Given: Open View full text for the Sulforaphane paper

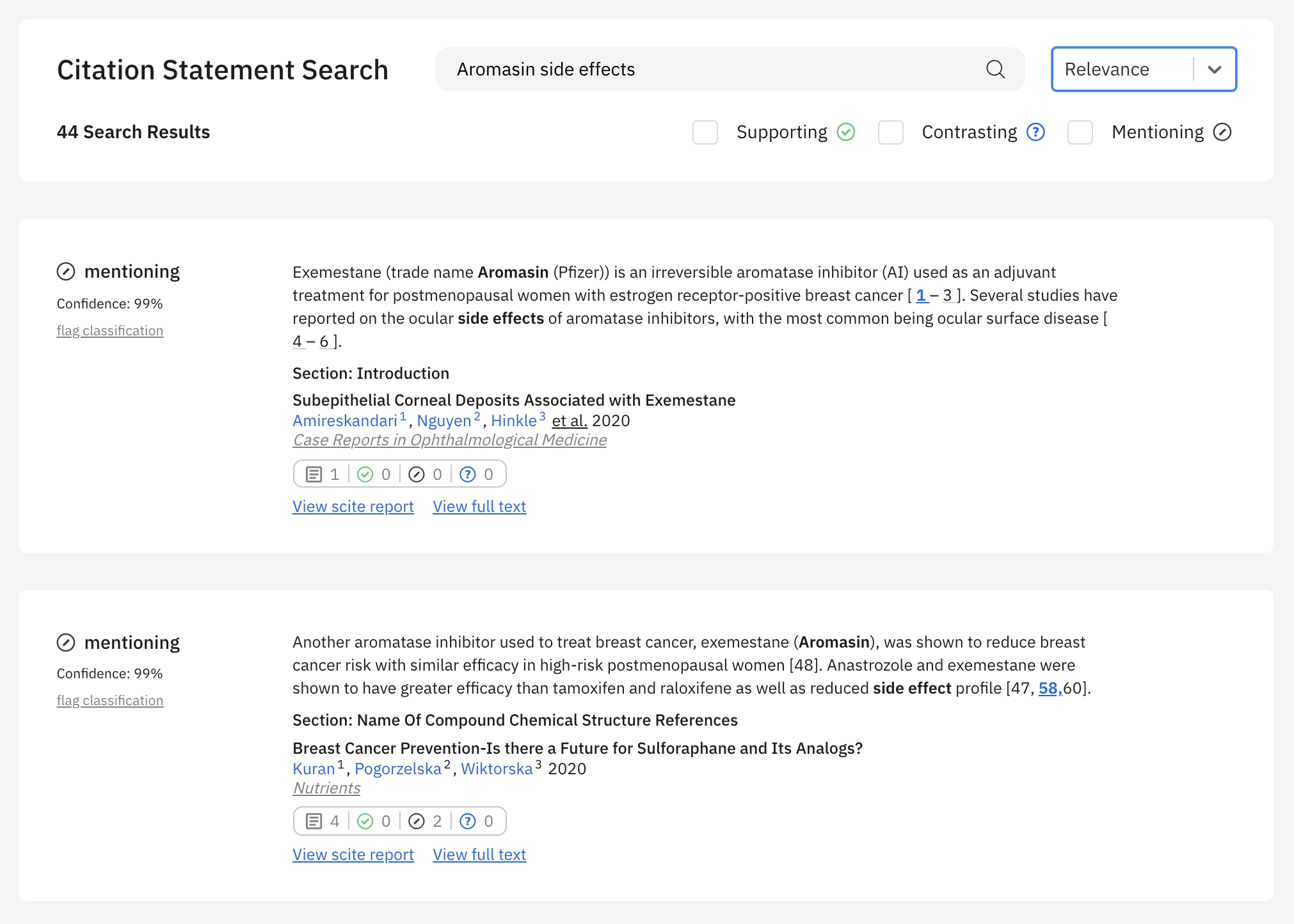Looking at the screenshot, I should [x=479, y=854].
